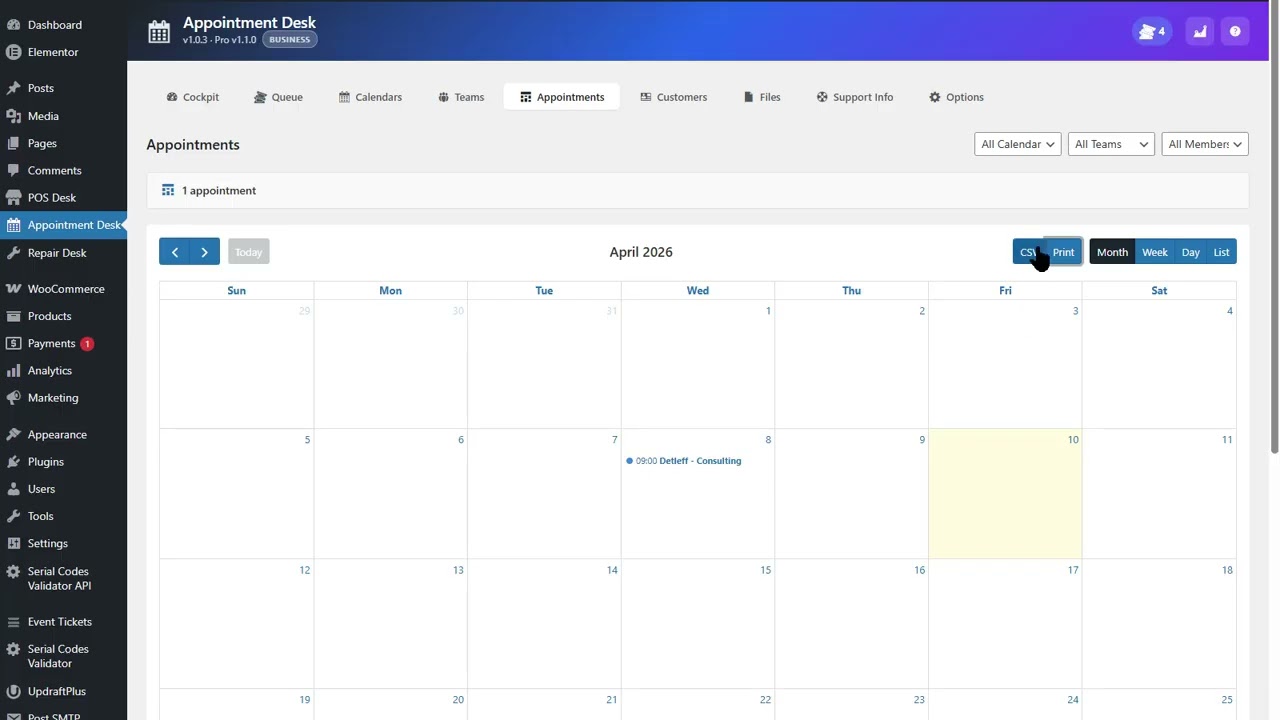
Task: Click the Products icon in the sidebar
Action: click(x=13, y=316)
